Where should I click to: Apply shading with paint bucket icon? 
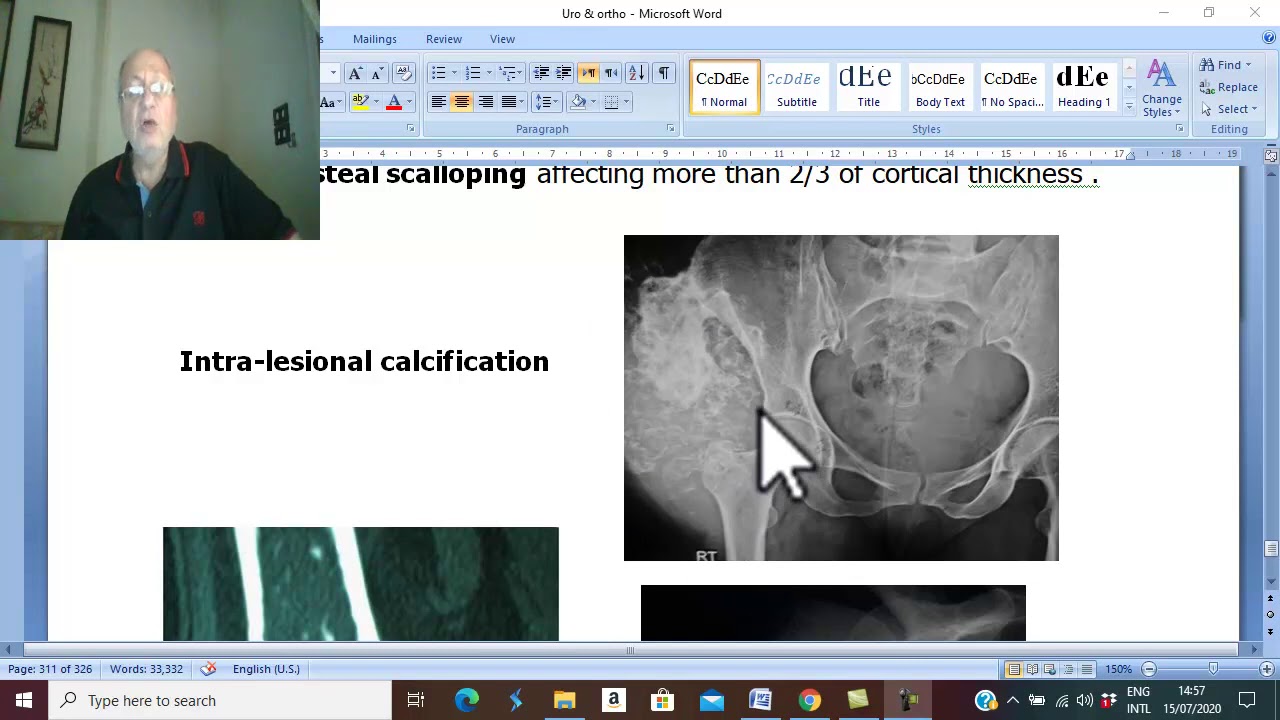(578, 102)
